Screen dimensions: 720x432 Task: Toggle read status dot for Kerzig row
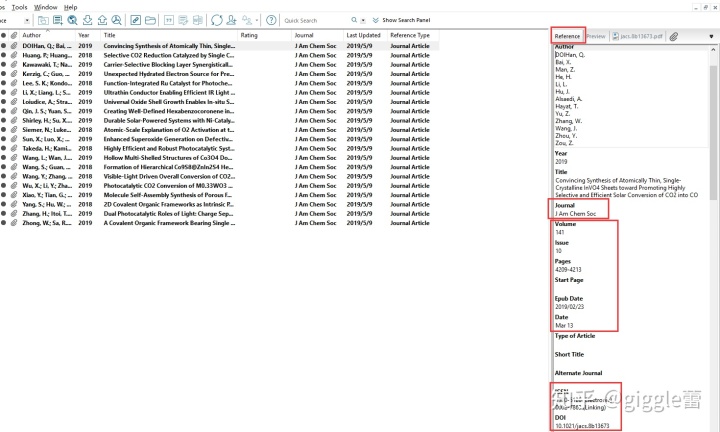(4, 74)
